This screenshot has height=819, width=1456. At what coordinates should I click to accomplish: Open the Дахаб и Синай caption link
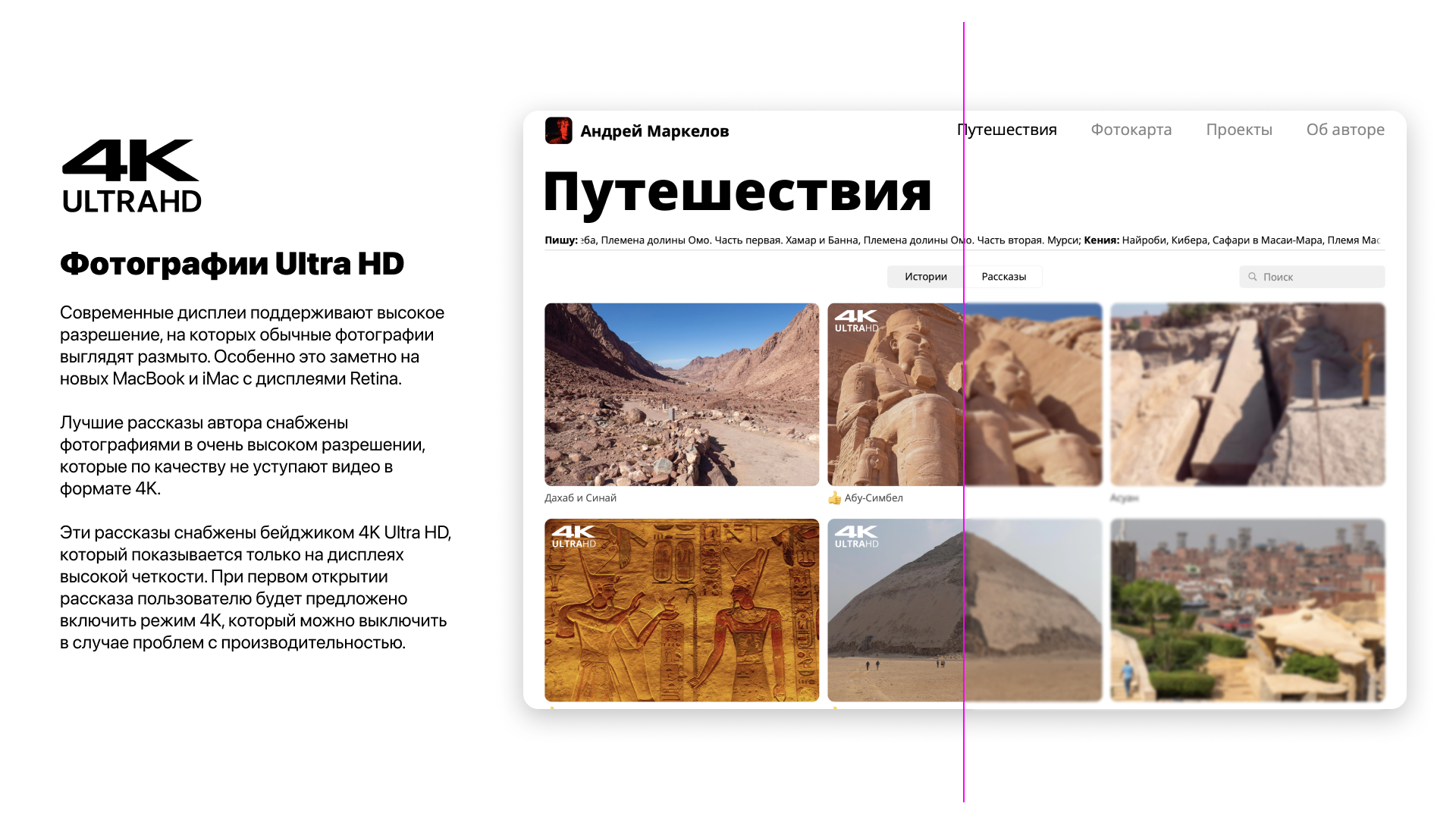click(580, 498)
